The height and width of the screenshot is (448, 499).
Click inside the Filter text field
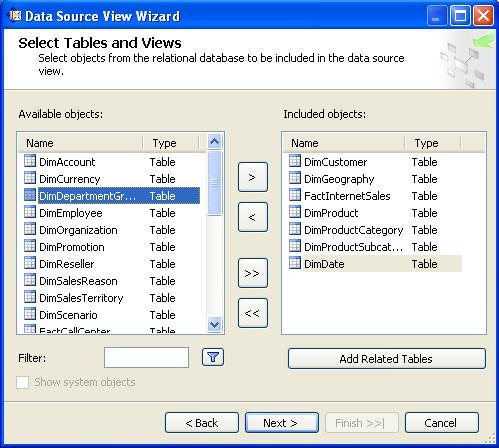pos(146,358)
